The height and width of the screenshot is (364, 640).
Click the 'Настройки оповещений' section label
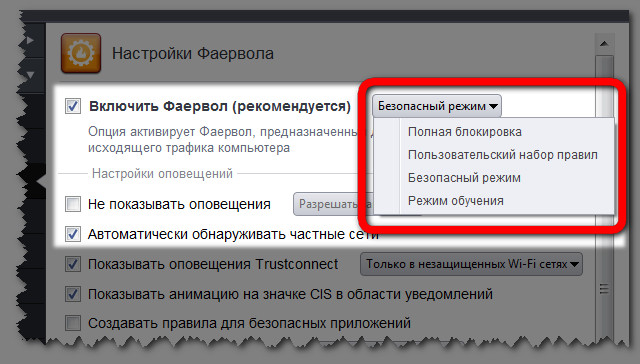(162, 173)
